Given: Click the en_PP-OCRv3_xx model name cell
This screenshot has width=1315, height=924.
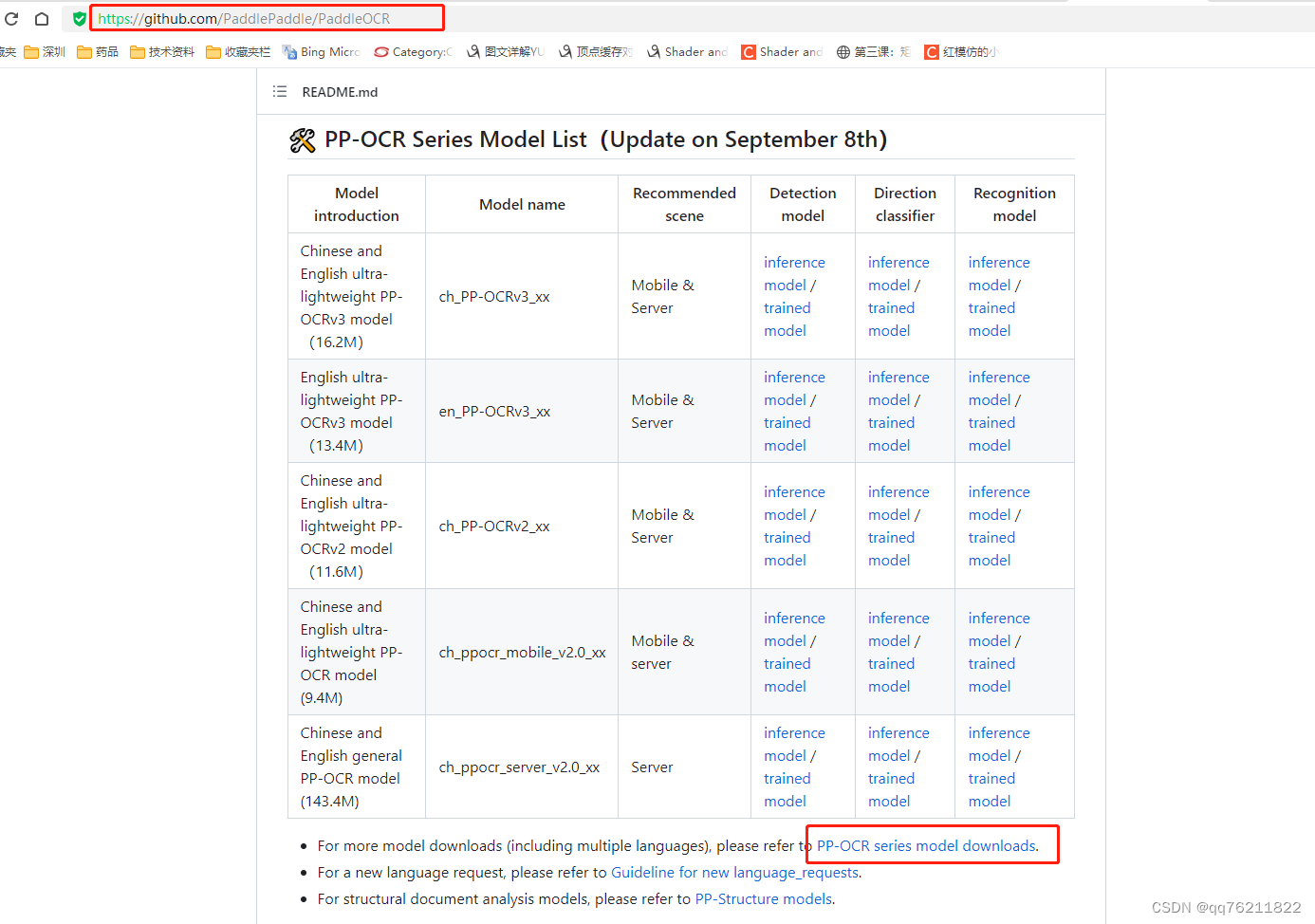Looking at the screenshot, I should pos(522,411).
